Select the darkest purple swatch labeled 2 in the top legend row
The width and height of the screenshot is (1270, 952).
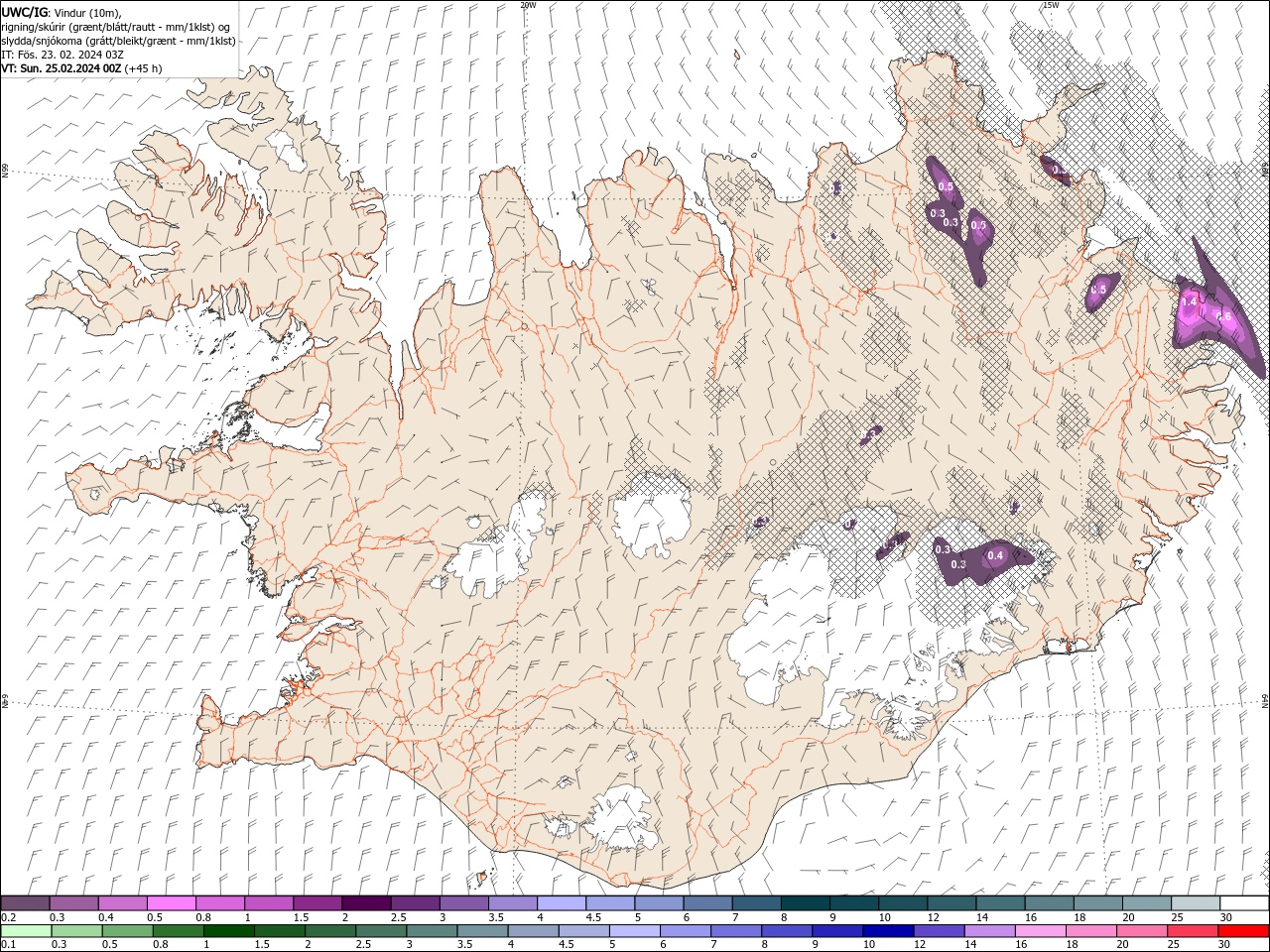[x=365, y=903]
